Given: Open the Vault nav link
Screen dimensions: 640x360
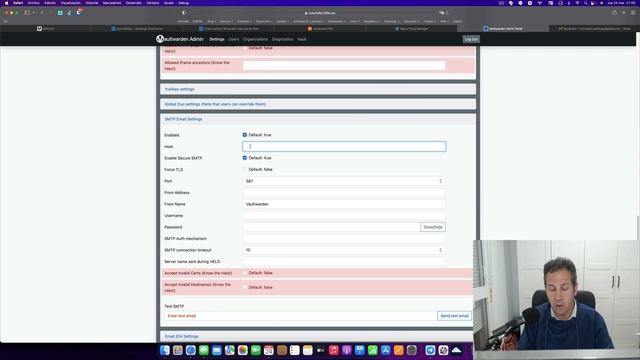Looking at the screenshot, I should tap(302, 39).
